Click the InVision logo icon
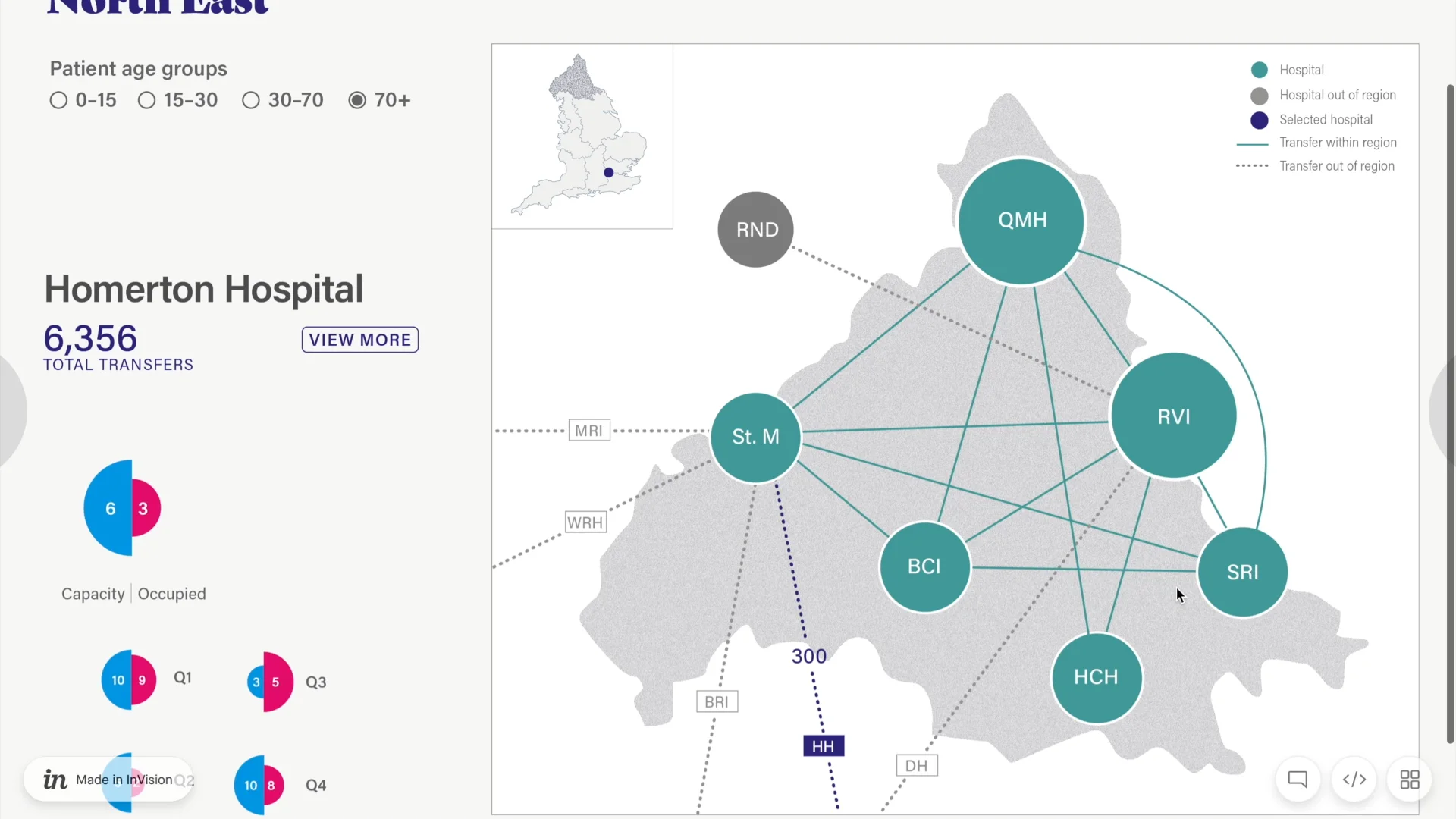 pos(54,779)
